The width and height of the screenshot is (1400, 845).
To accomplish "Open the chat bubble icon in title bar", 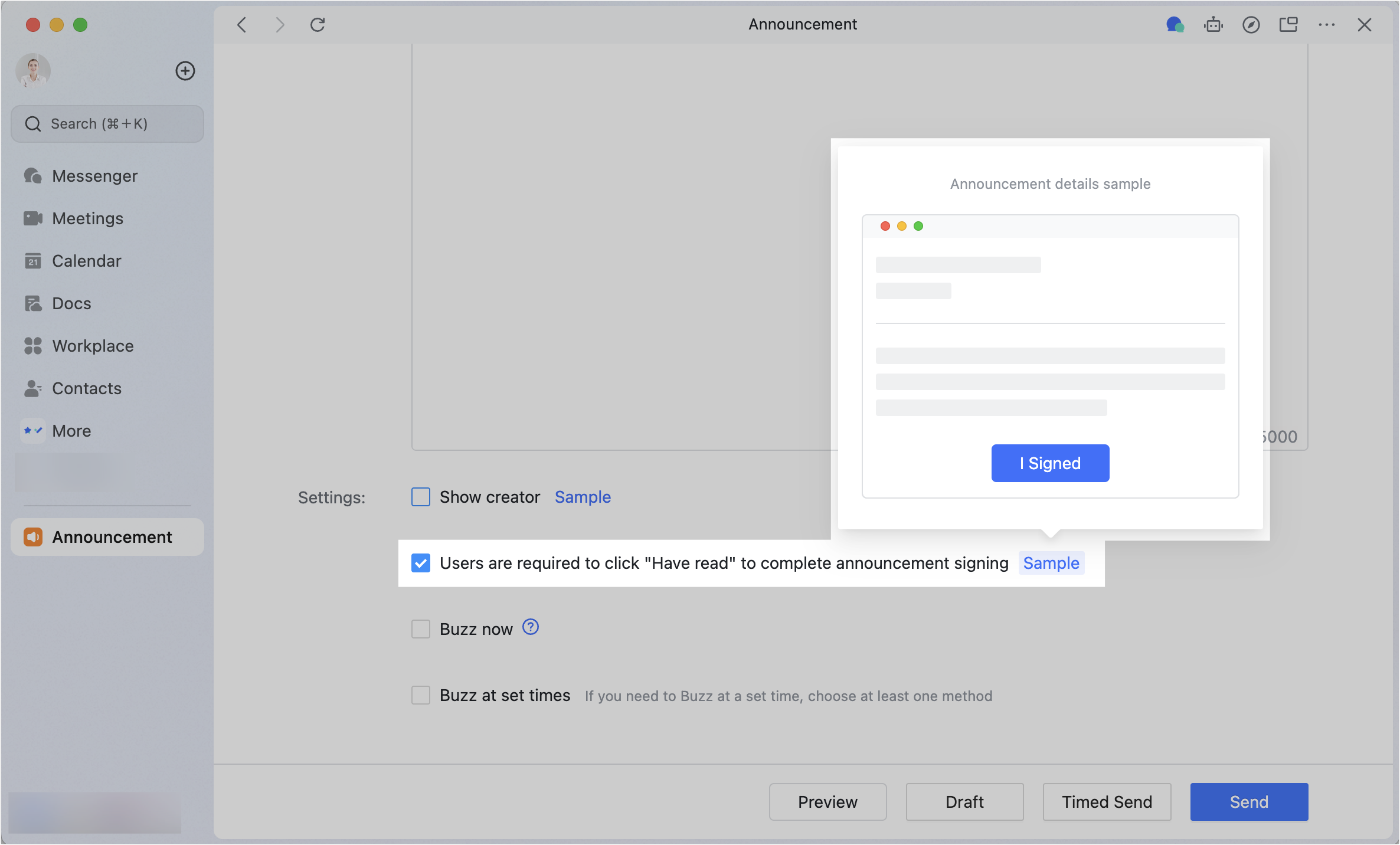I will click(x=1175, y=25).
